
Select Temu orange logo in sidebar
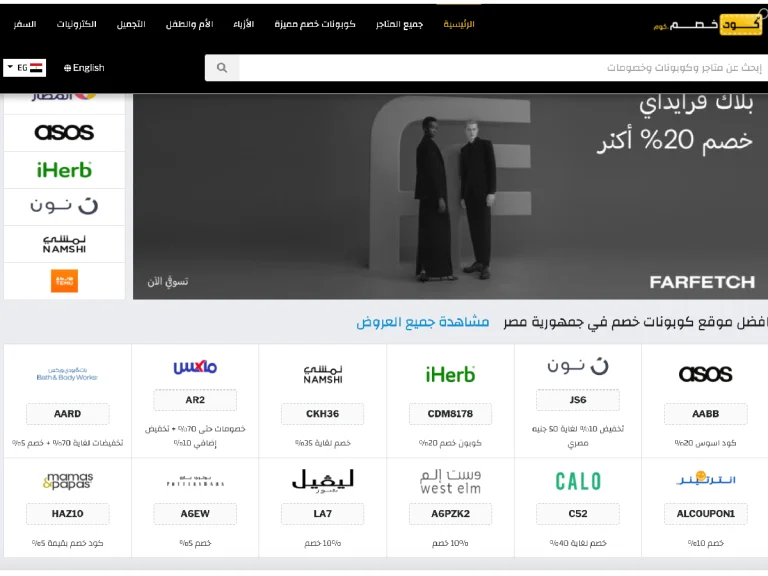pos(64,281)
